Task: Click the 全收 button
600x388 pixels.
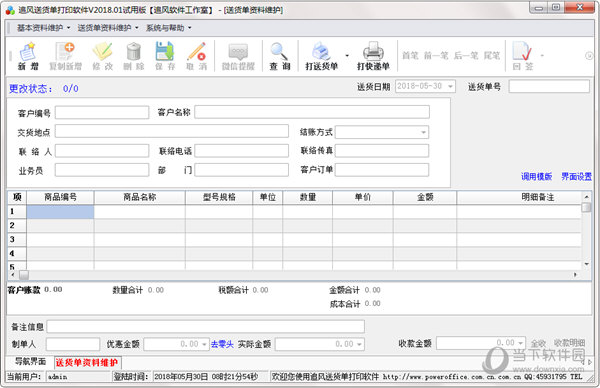Action: click(538, 343)
